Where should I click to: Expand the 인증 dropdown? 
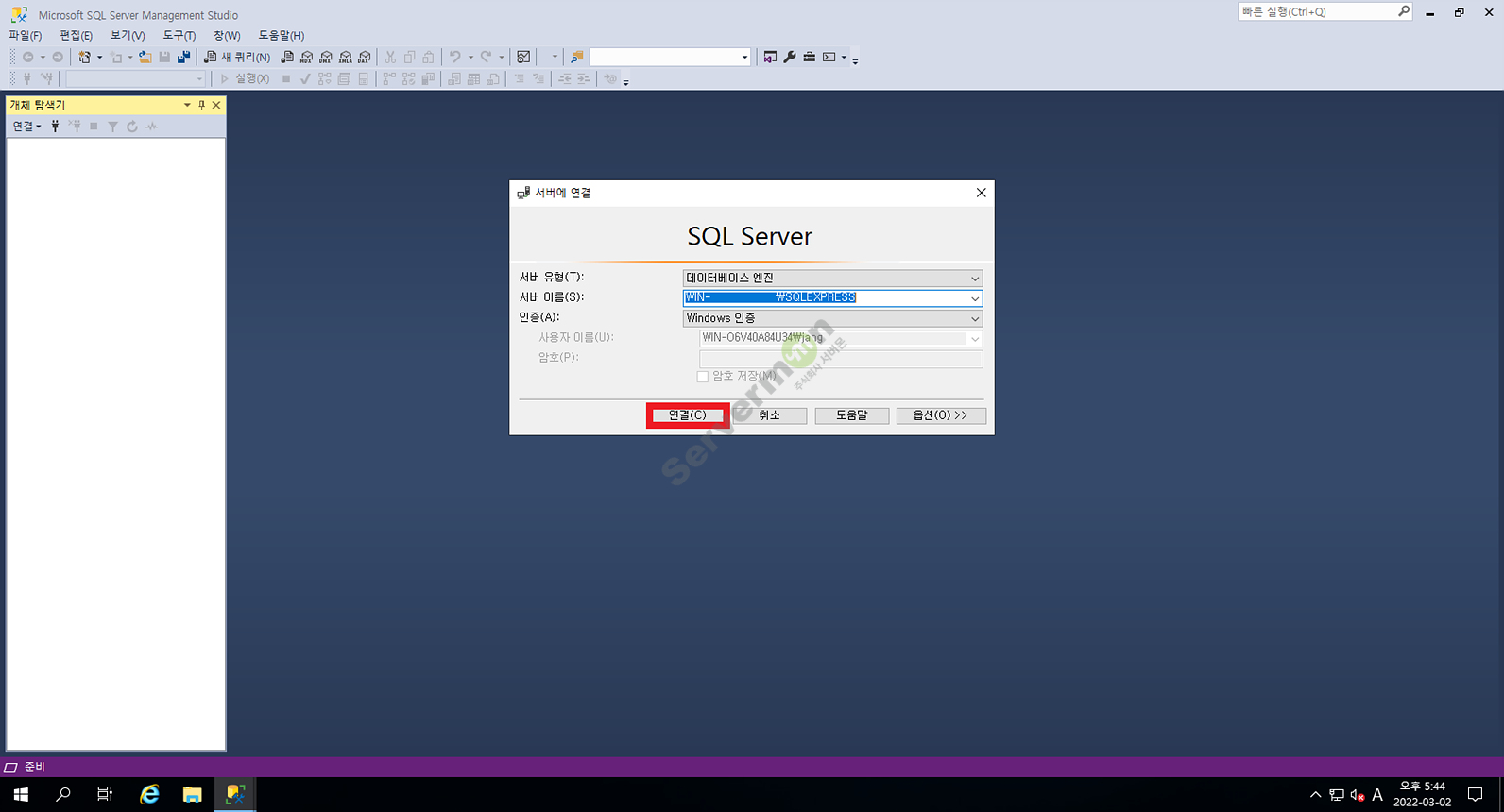tap(975, 319)
